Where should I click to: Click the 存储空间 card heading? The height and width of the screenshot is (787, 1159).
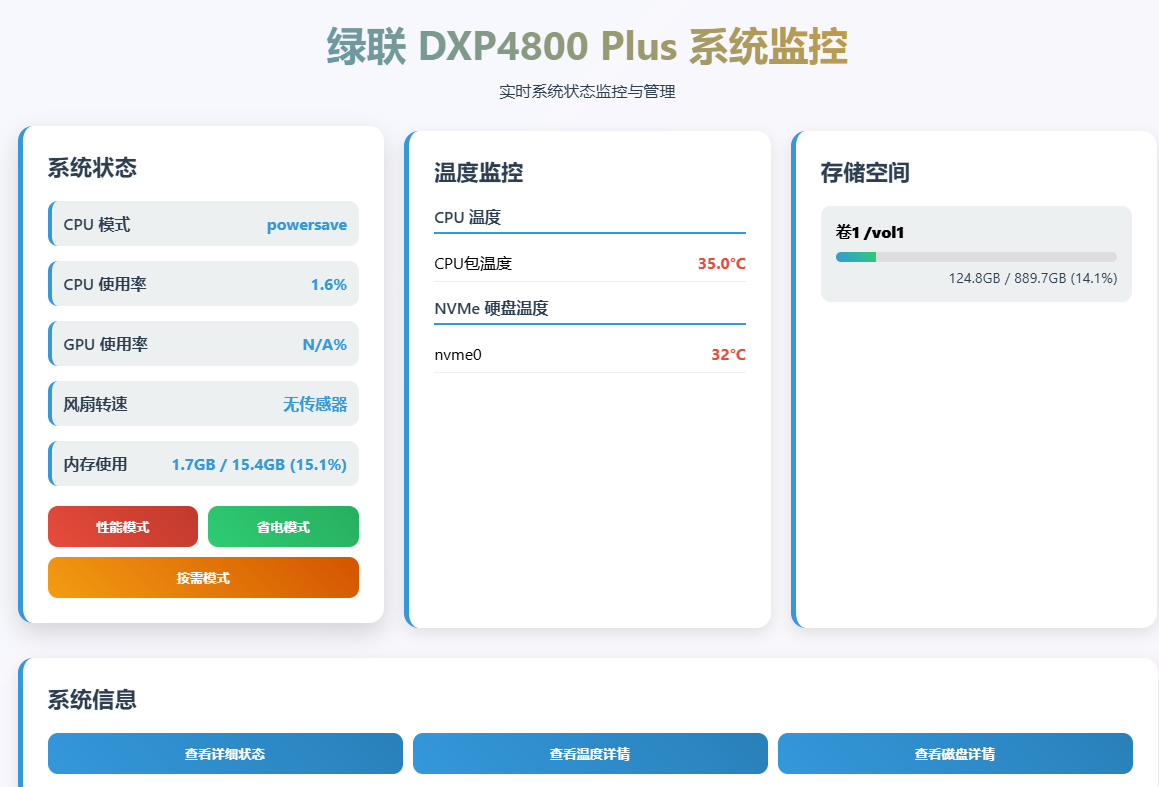(x=865, y=173)
